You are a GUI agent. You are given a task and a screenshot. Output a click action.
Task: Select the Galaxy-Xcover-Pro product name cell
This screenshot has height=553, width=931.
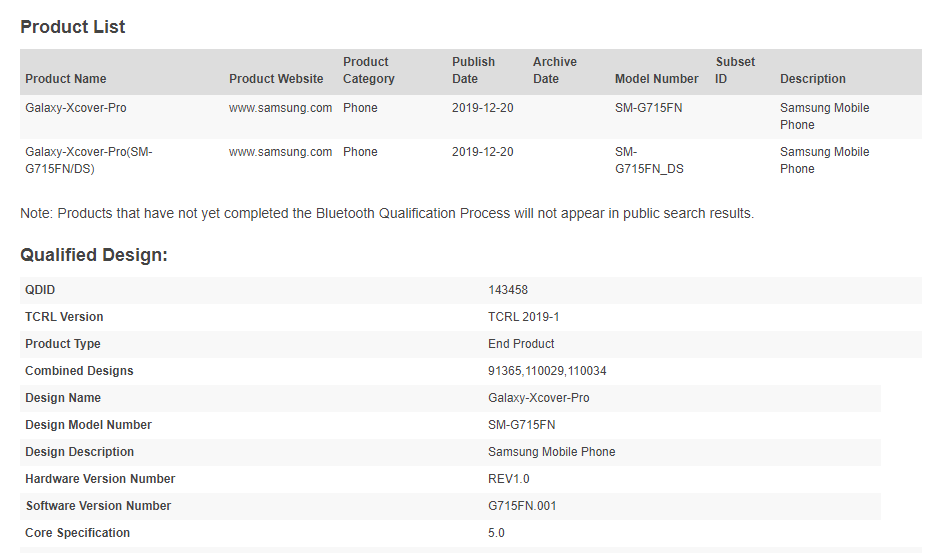76,108
